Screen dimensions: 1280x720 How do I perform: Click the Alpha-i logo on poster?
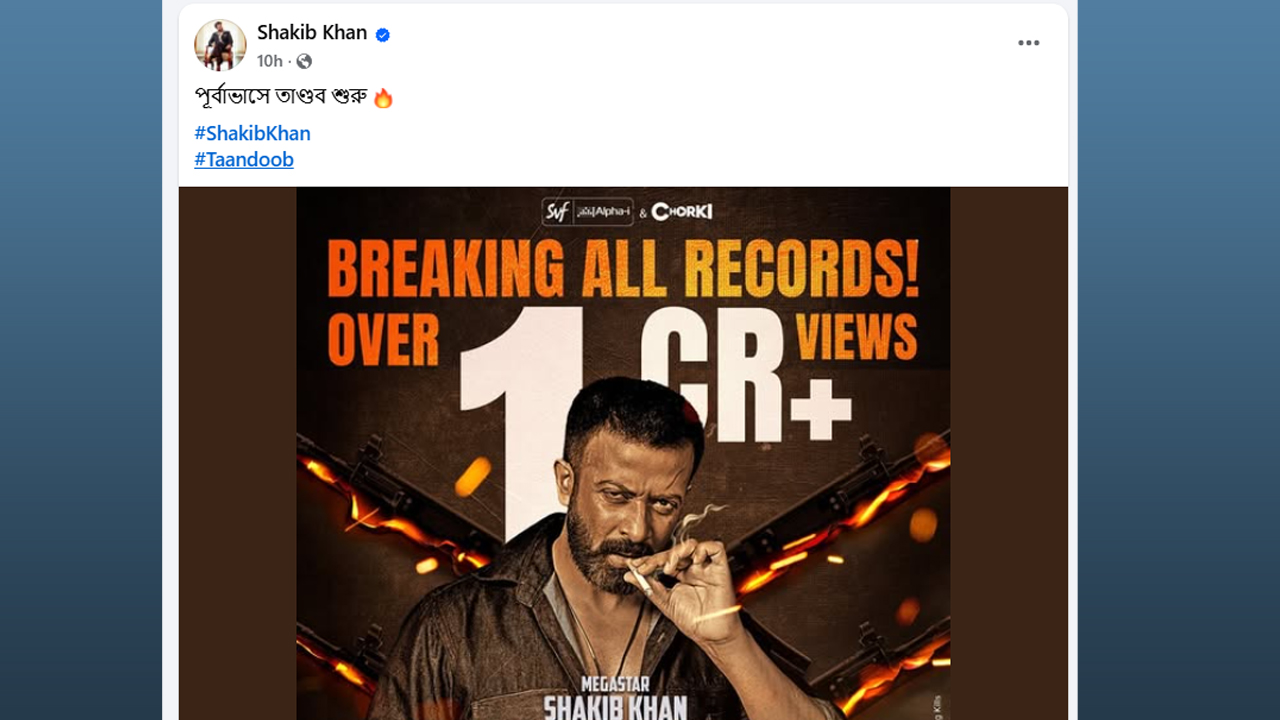(x=603, y=212)
